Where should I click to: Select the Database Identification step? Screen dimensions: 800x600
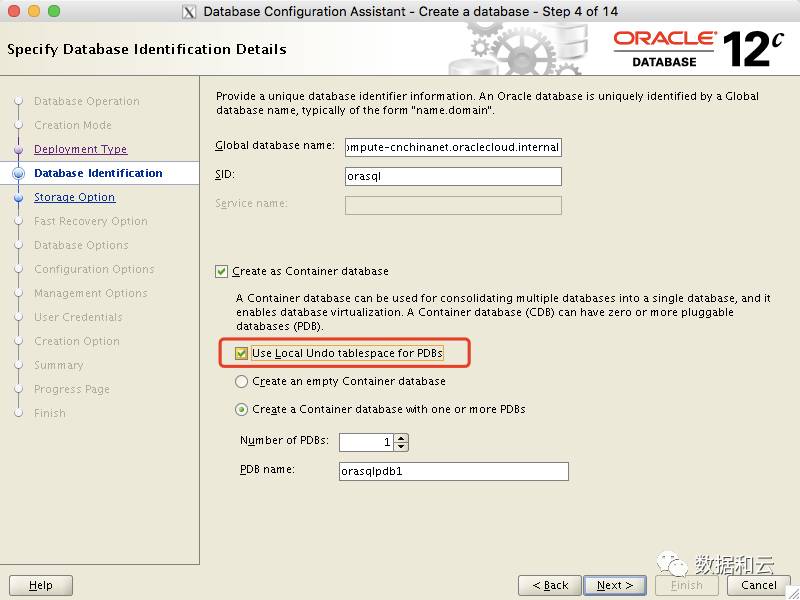tap(98, 173)
